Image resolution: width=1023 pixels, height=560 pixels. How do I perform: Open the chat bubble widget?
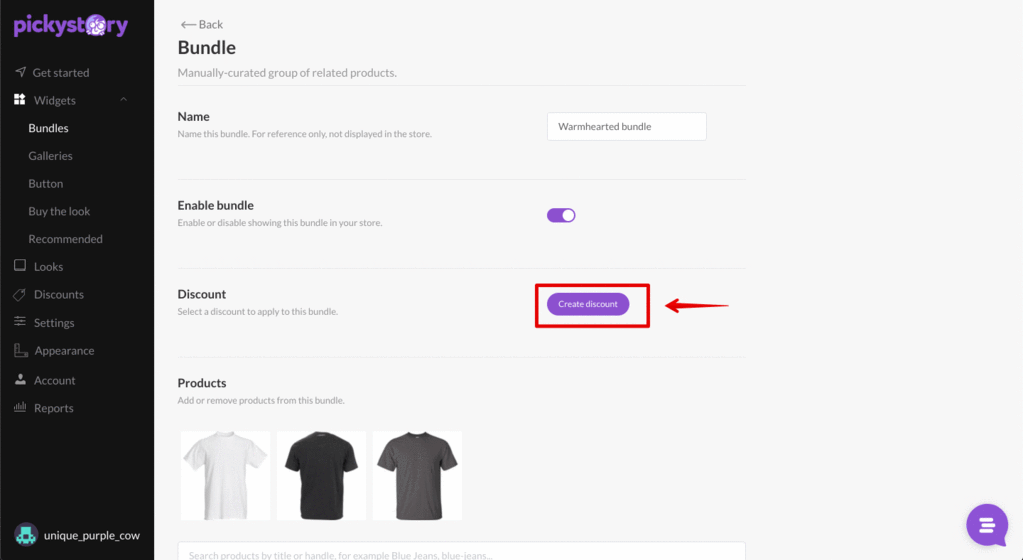pyautogui.click(x=987, y=525)
